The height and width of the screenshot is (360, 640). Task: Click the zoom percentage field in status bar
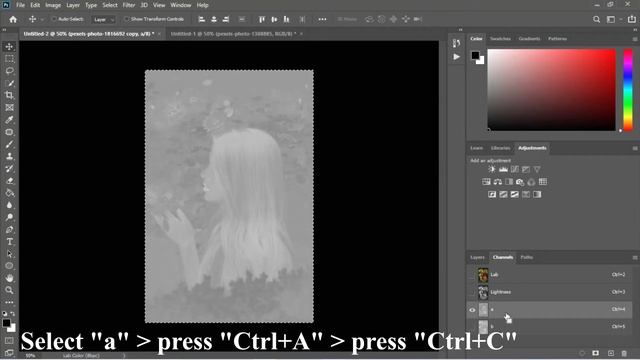30,356
